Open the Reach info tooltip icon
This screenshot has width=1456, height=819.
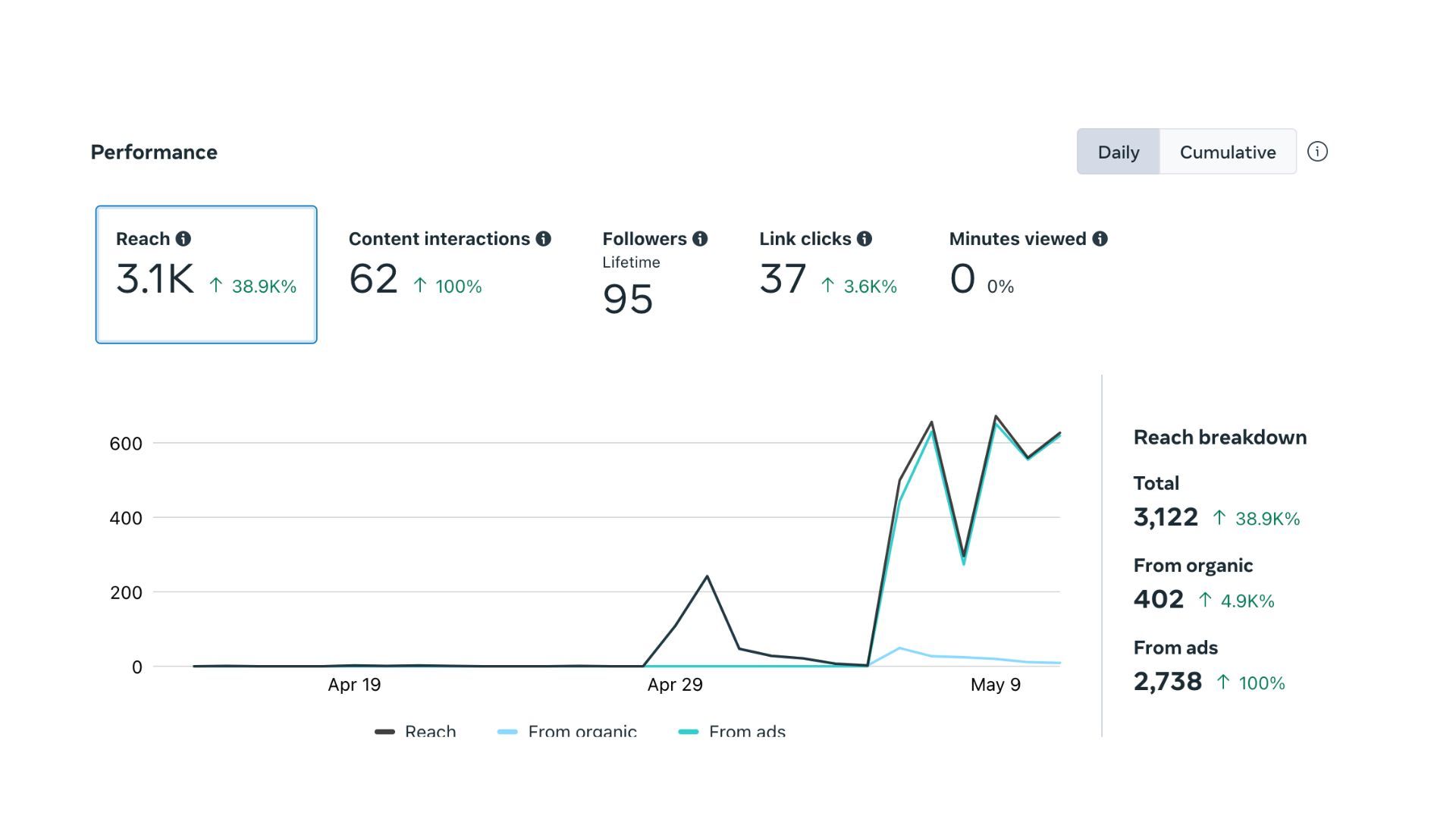[x=184, y=239]
